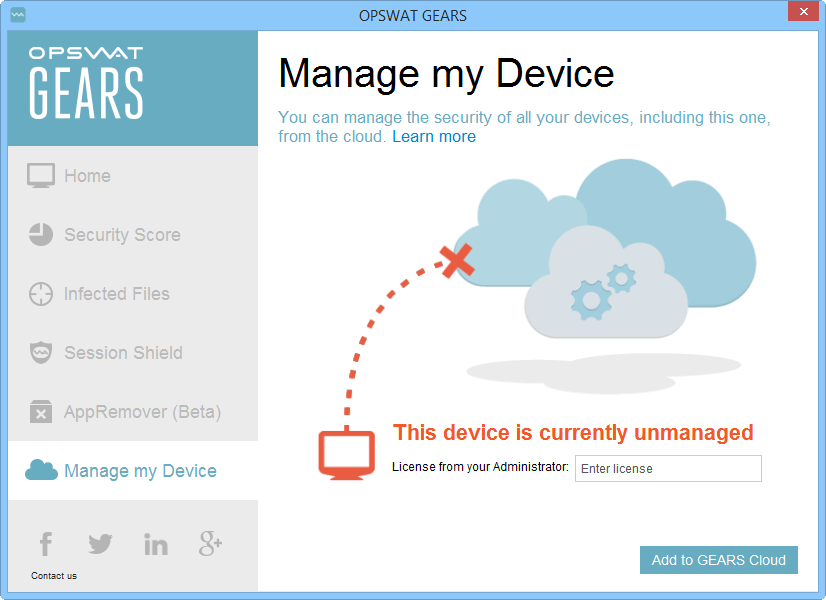Switch to Infected Files section
This screenshot has width=826, height=600.
tap(117, 293)
